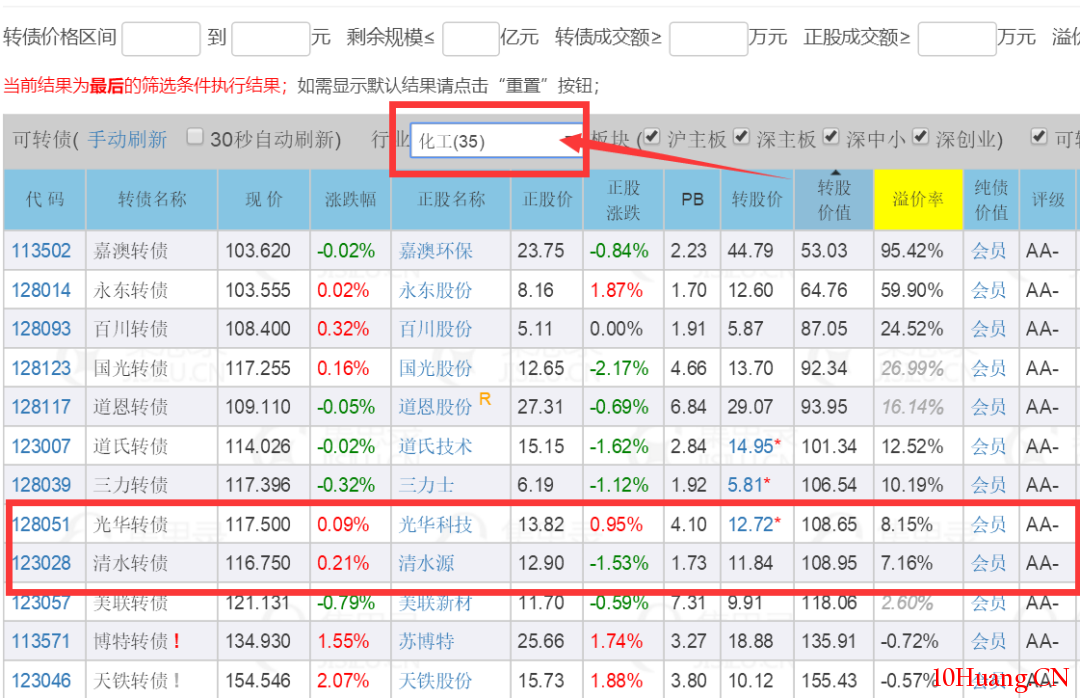Open the 国光股份 stock link

point(435,368)
